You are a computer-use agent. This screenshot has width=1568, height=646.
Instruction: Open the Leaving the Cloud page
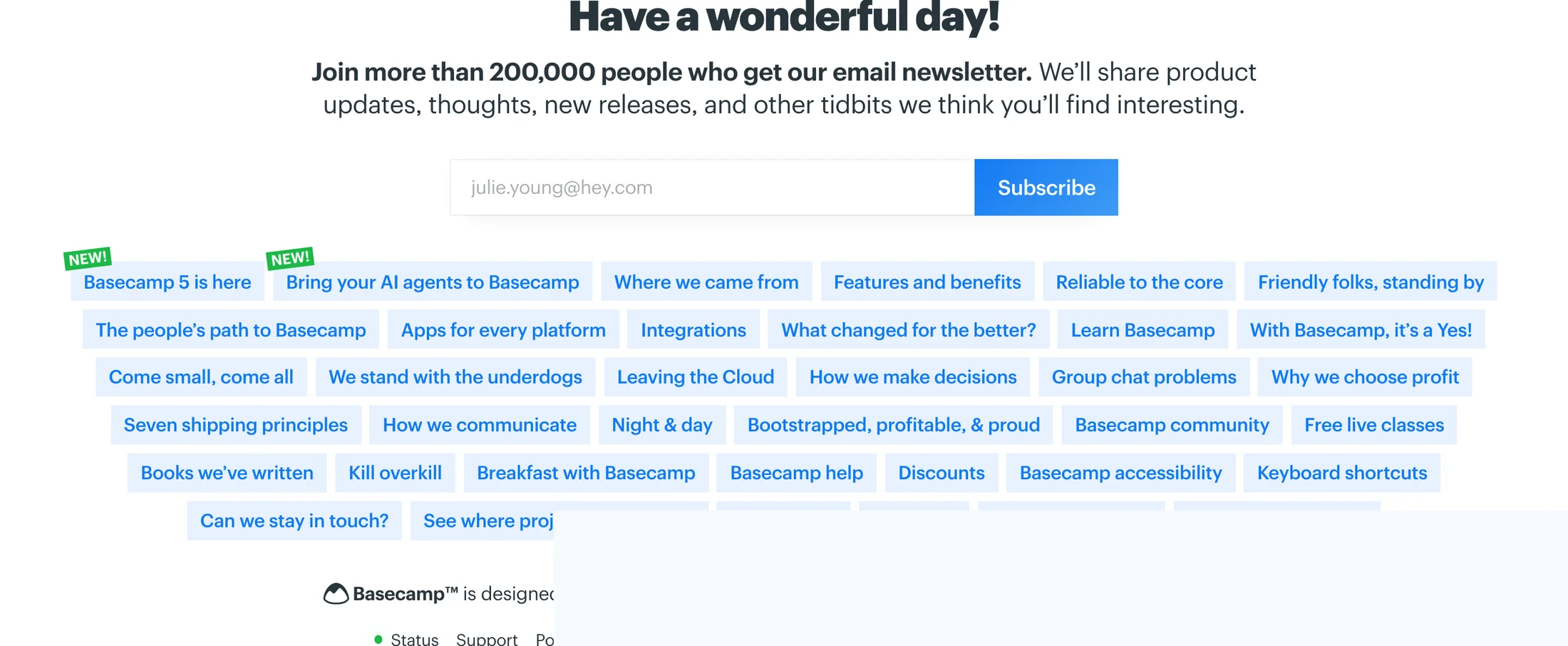(x=696, y=376)
